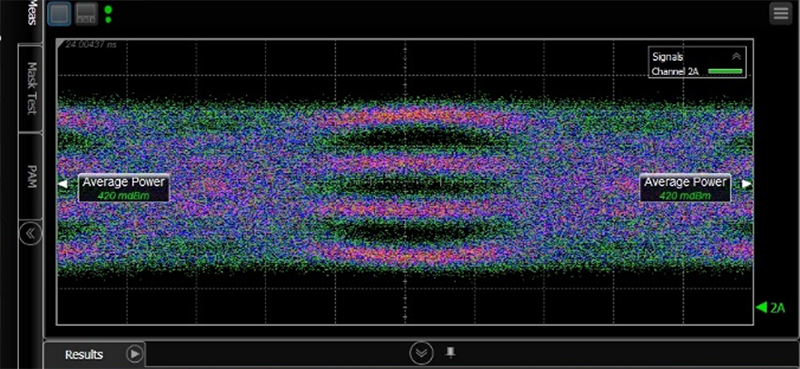The image size is (800, 369).
Task: Click the left white arrow power marker
Action: pyautogui.click(x=63, y=184)
